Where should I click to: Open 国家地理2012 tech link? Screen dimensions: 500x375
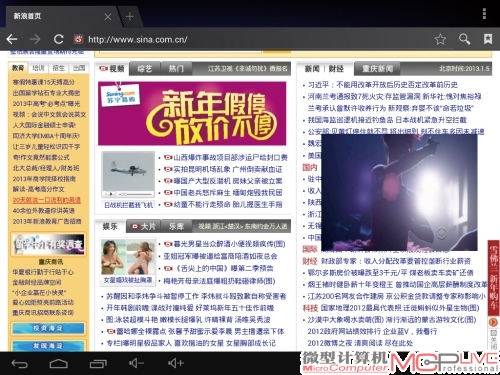click(x=400, y=308)
